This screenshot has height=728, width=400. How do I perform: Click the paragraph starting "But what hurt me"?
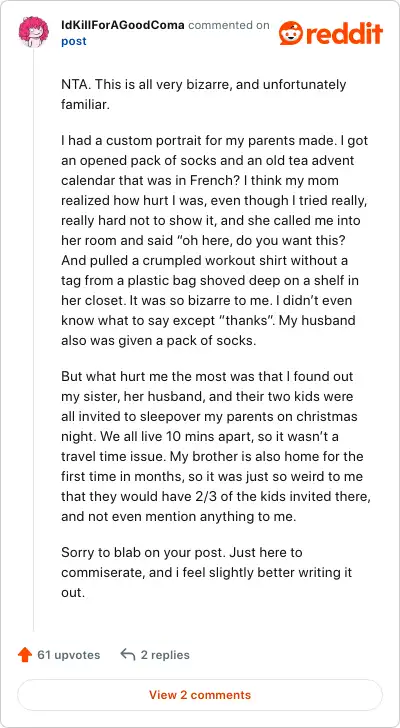216,446
